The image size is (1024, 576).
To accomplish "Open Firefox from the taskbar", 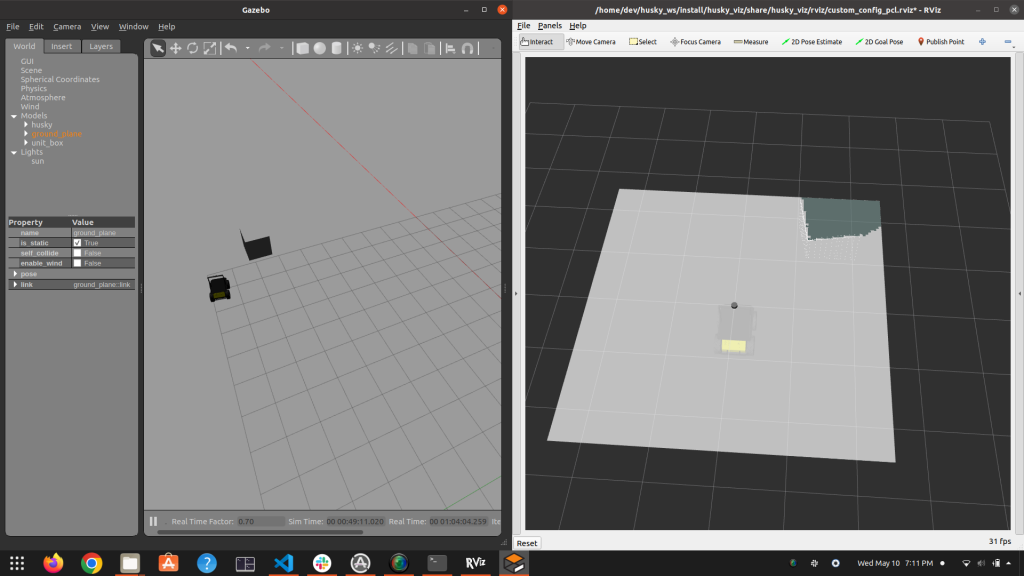I will pyautogui.click(x=53, y=563).
